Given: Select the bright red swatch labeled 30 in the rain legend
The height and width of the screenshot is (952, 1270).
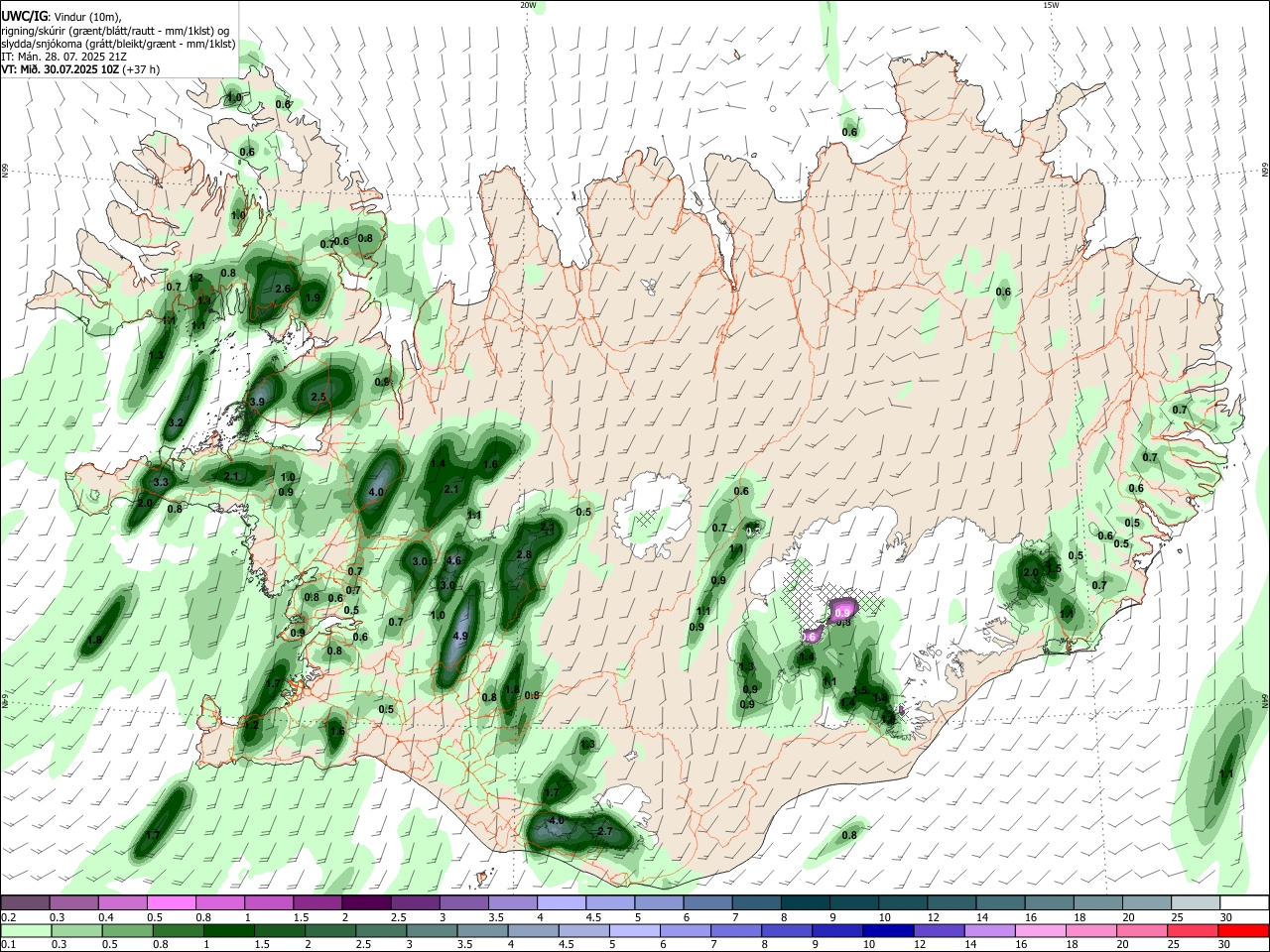Looking at the screenshot, I should click(1241, 931).
